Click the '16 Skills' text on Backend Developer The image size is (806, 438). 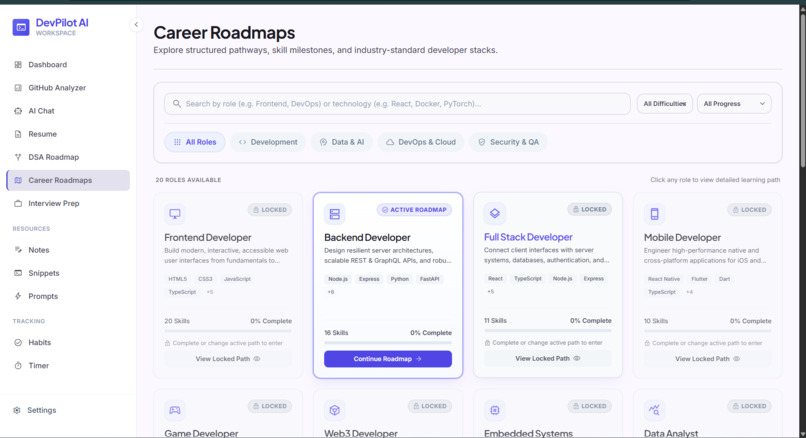[x=336, y=333]
